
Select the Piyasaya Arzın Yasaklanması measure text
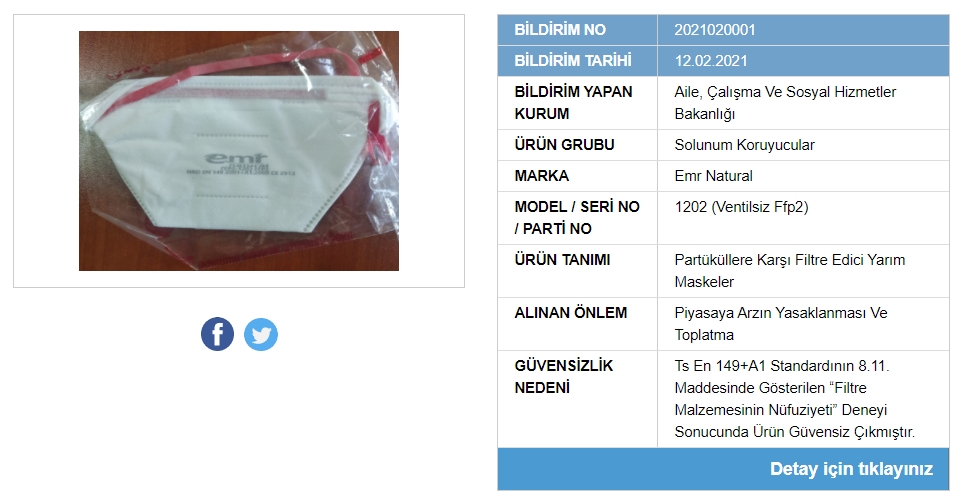tap(781, 324)
